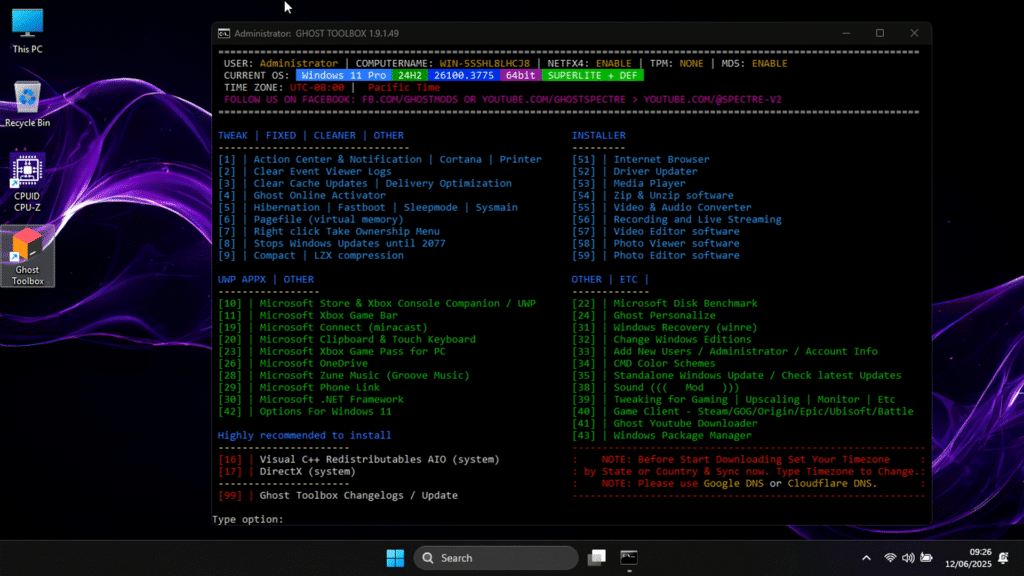Click the text 'Ghost Online Activator'
This screenshot has height=576, width=1024.
319,195
